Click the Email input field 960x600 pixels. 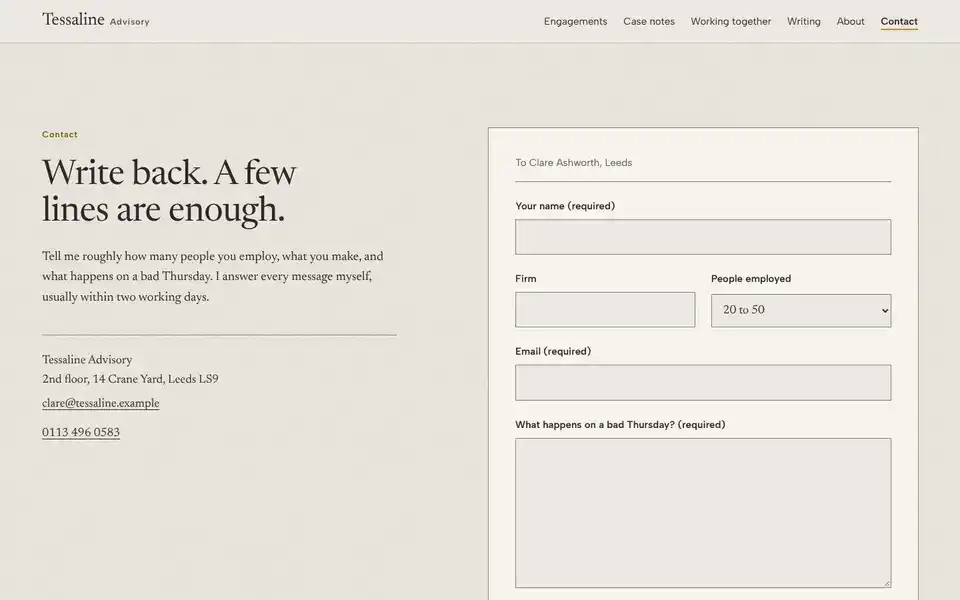click(703, 383)
